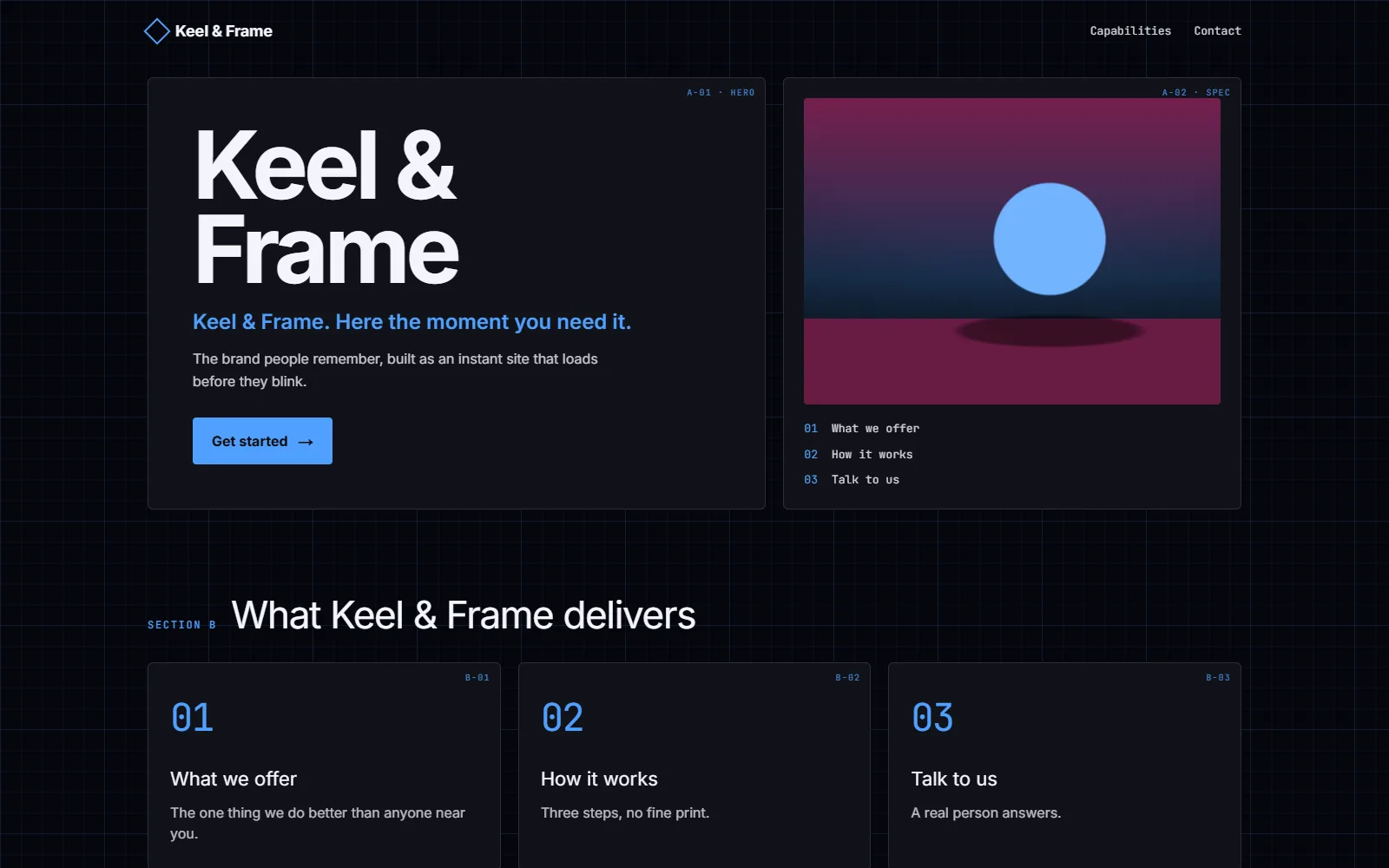Click the 'A-02 · SPEC' panel label

1196,92
